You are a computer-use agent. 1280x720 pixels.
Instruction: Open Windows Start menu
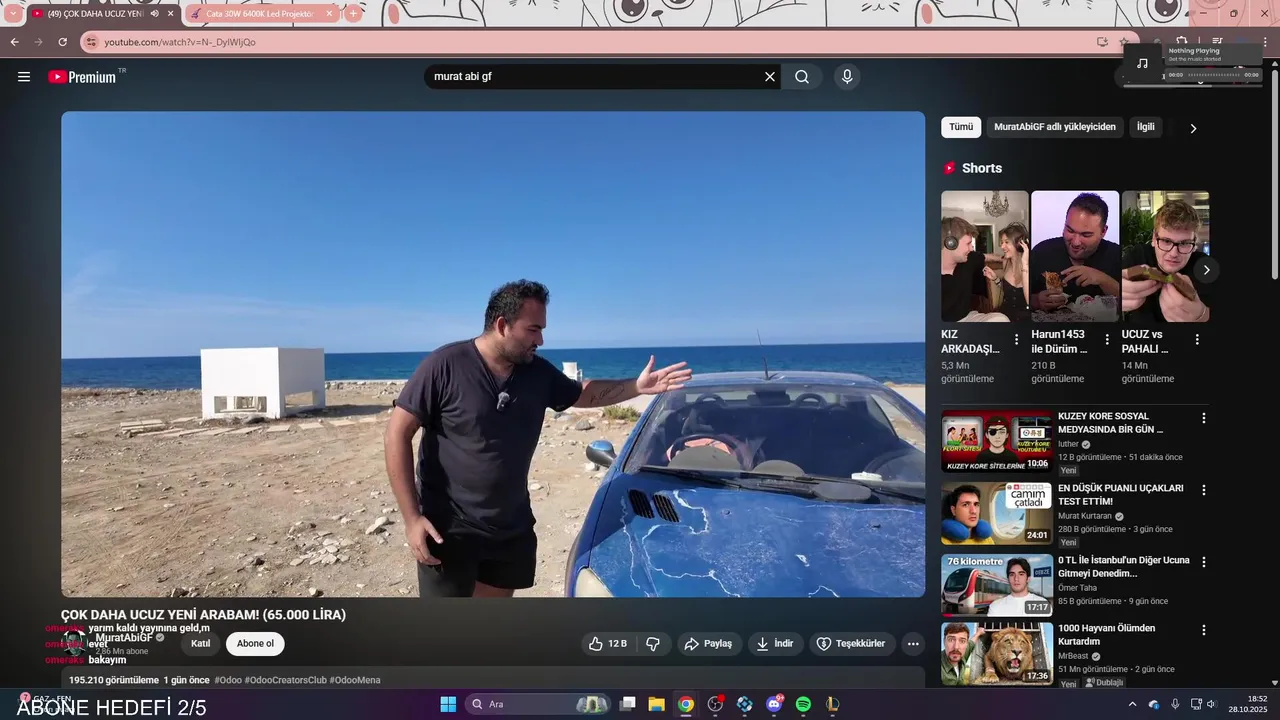(x=448, y=704)
